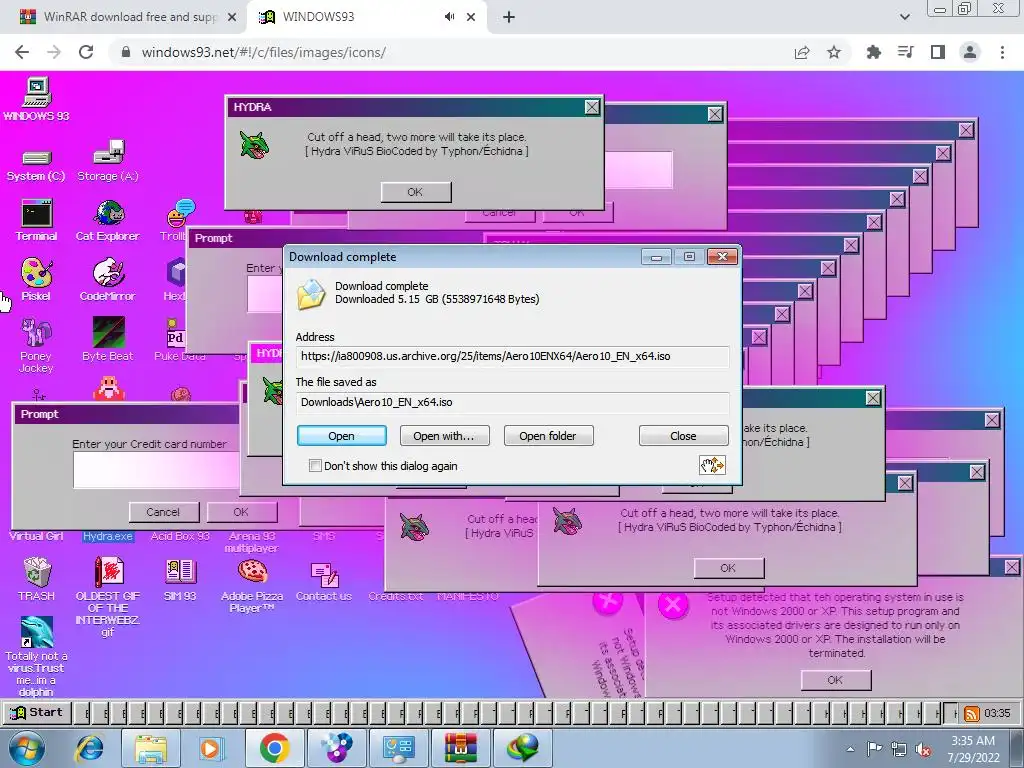Click the RSS feed icon in Windows93 tray
Screen dimensions: 1024x768
(972, 714)
